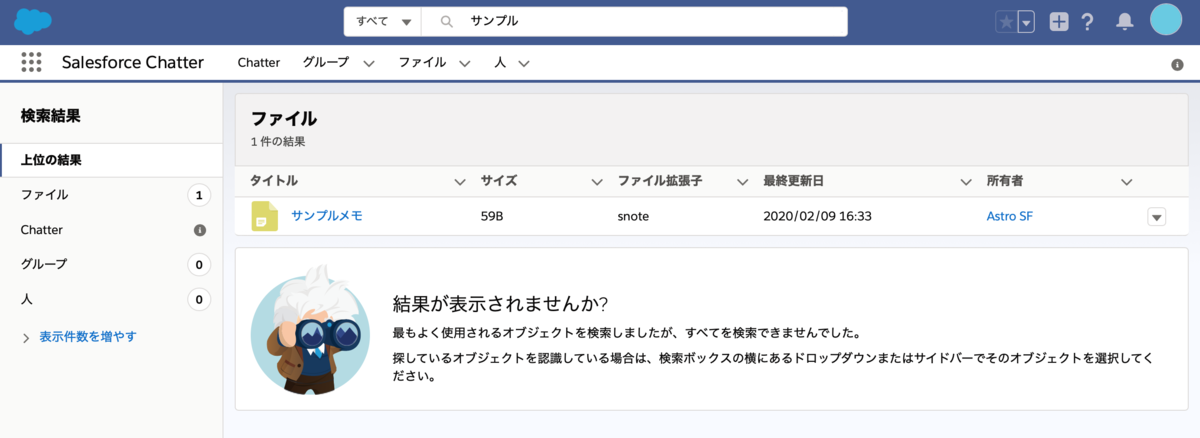Expand 表示件数を増やす in sidebar

(x=88, y=337)
